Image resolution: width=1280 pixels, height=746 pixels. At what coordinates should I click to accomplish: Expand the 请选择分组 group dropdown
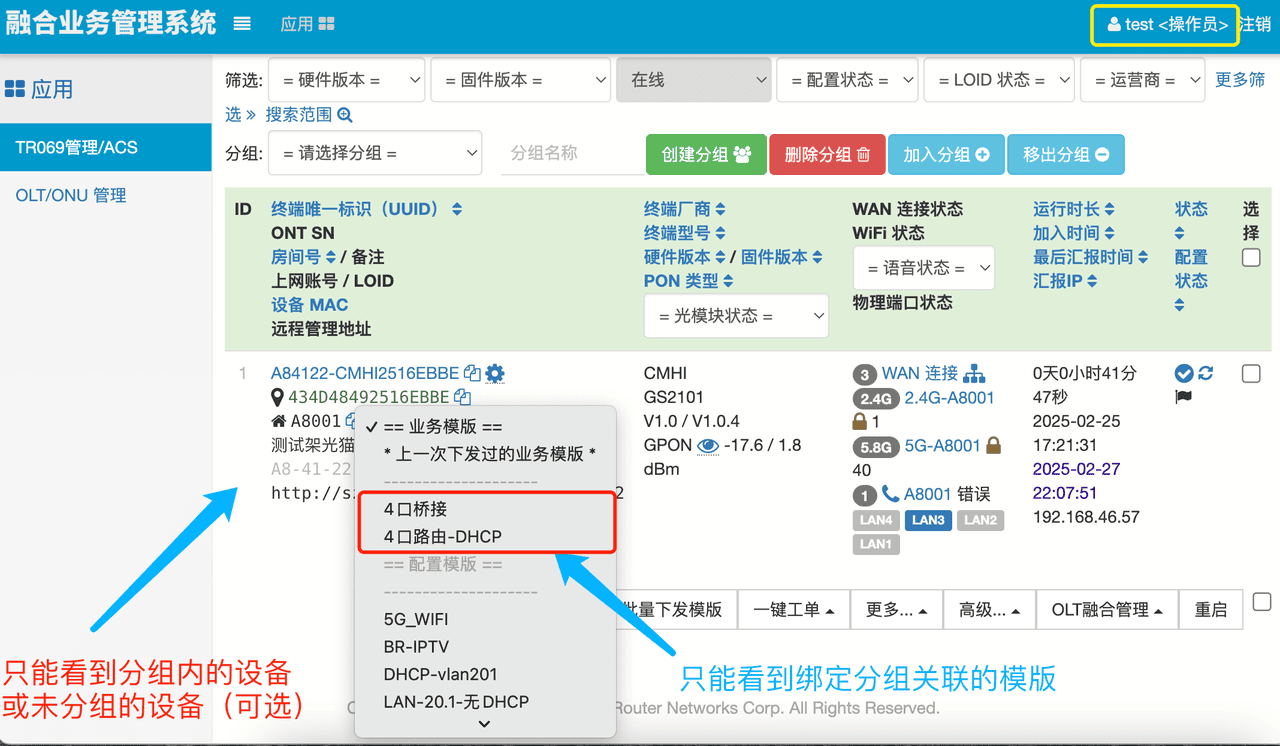click(x=375, y=154)
